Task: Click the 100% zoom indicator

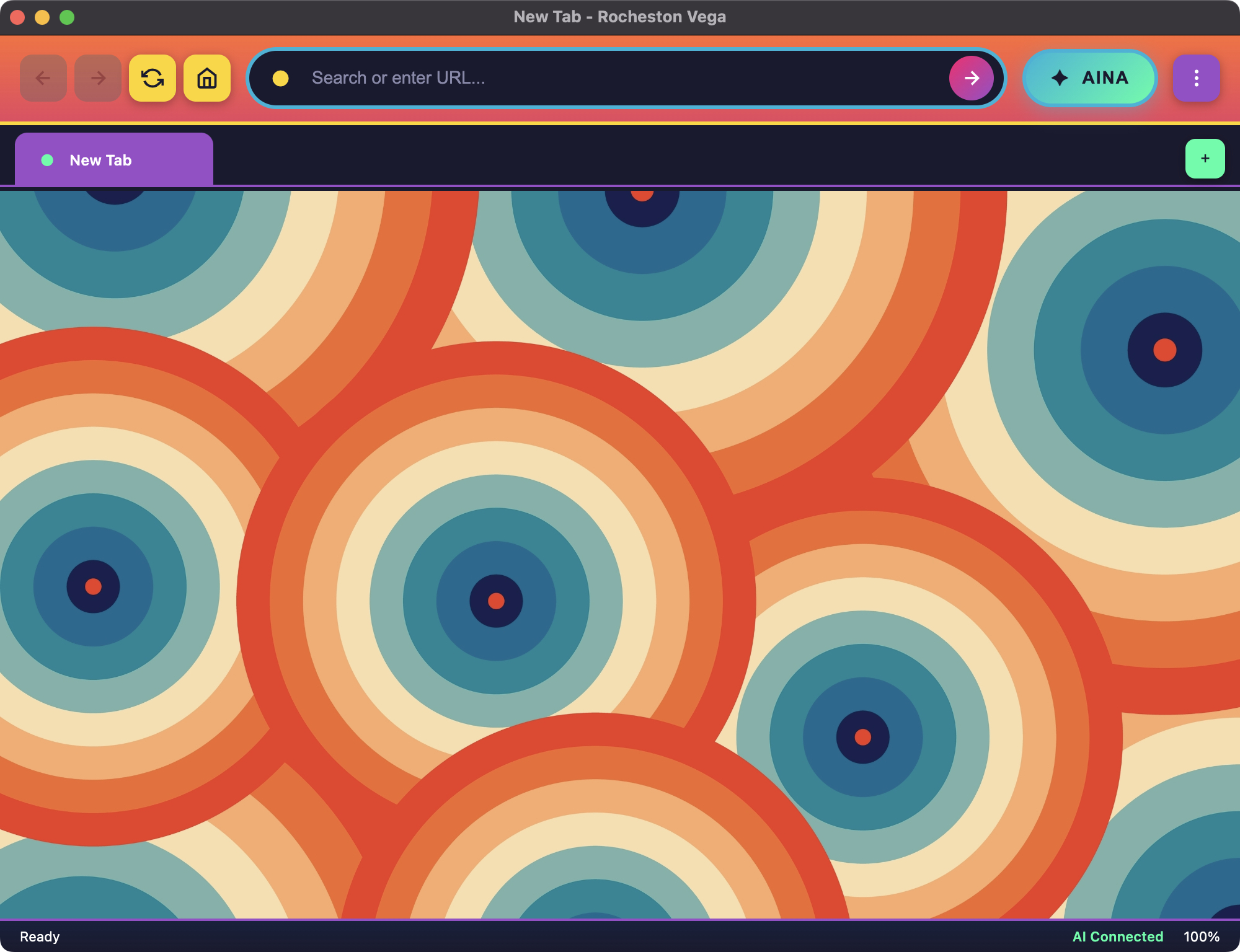Action: click(x=1201, y=937)
